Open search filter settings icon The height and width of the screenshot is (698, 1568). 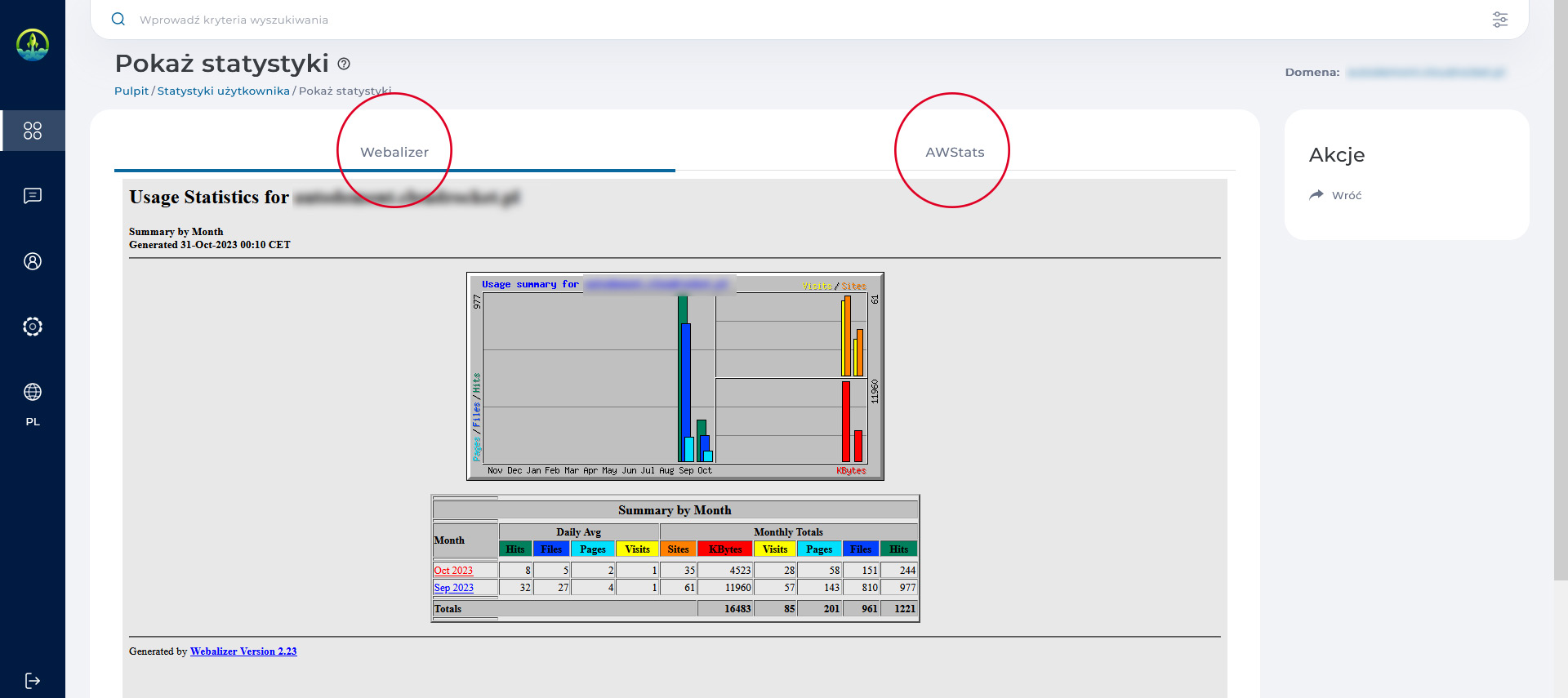1499,20
